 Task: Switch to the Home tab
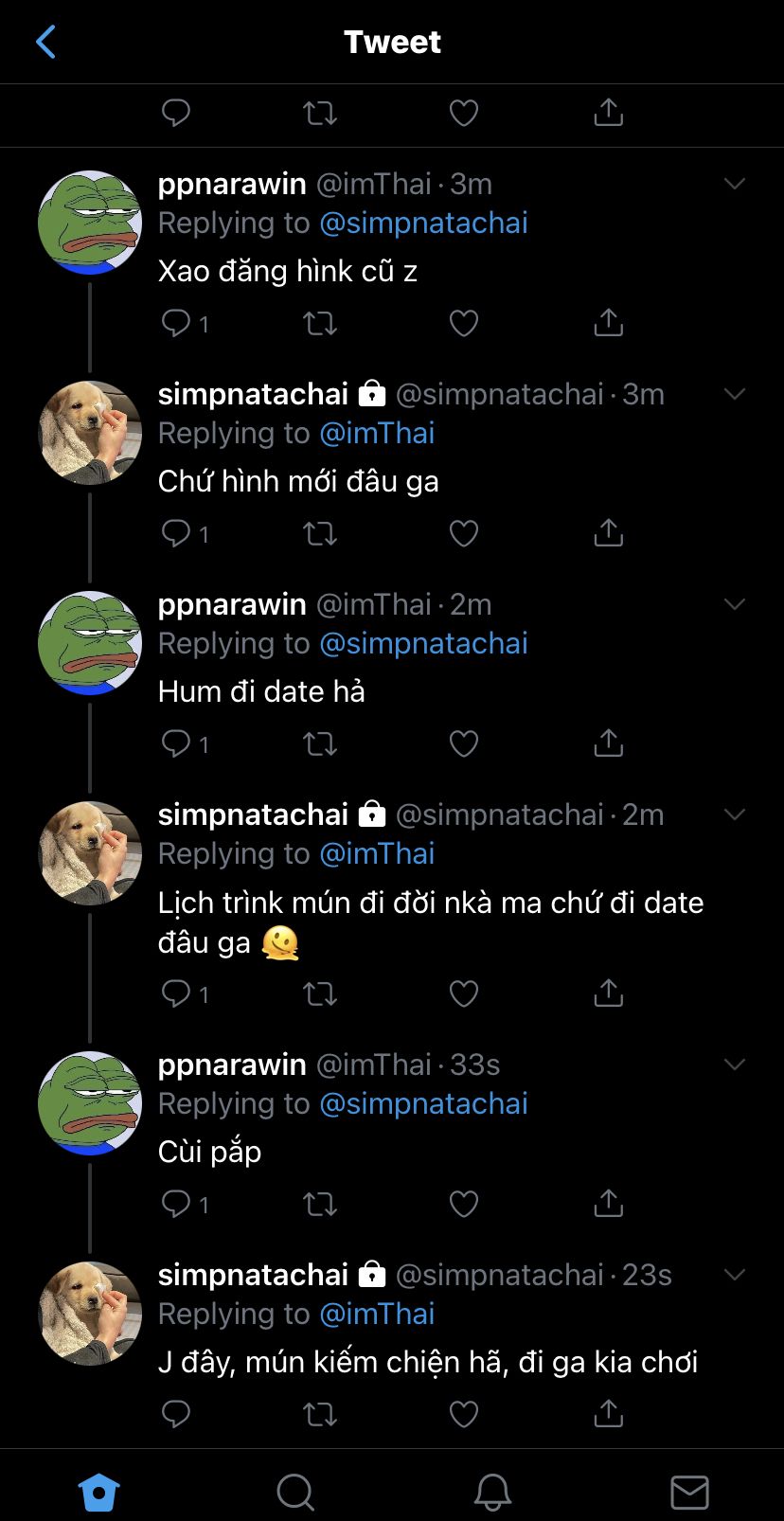(98, 1493)
